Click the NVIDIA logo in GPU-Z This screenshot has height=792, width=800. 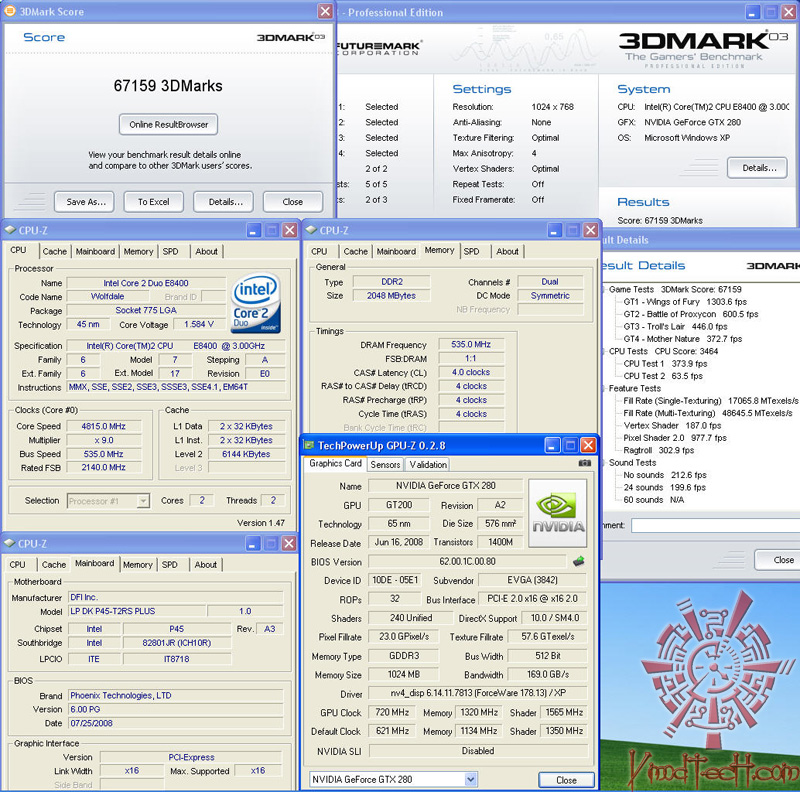(558, 513)
